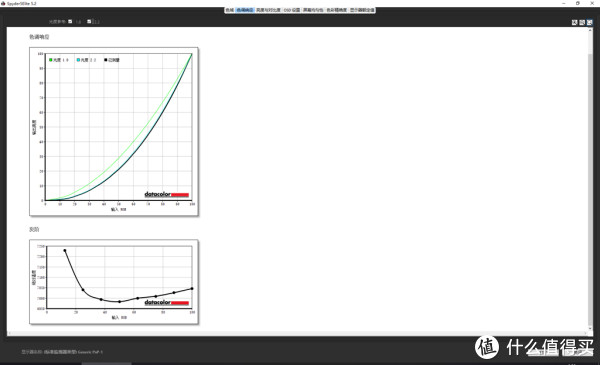Open the brightness and contrast tab
The height and width of the screenshot is (365, 600).
tap(268, 10)
